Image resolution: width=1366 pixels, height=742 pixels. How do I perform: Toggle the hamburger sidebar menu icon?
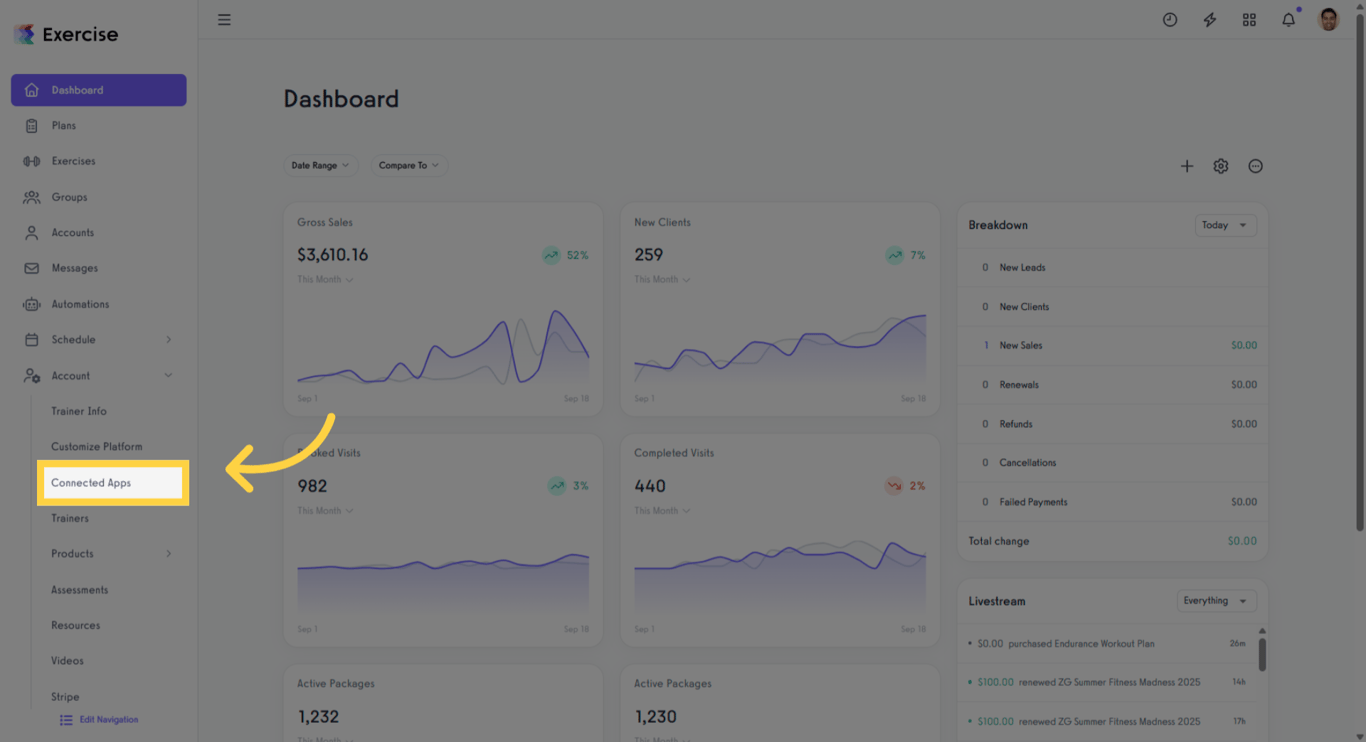[x=224, y=20]
